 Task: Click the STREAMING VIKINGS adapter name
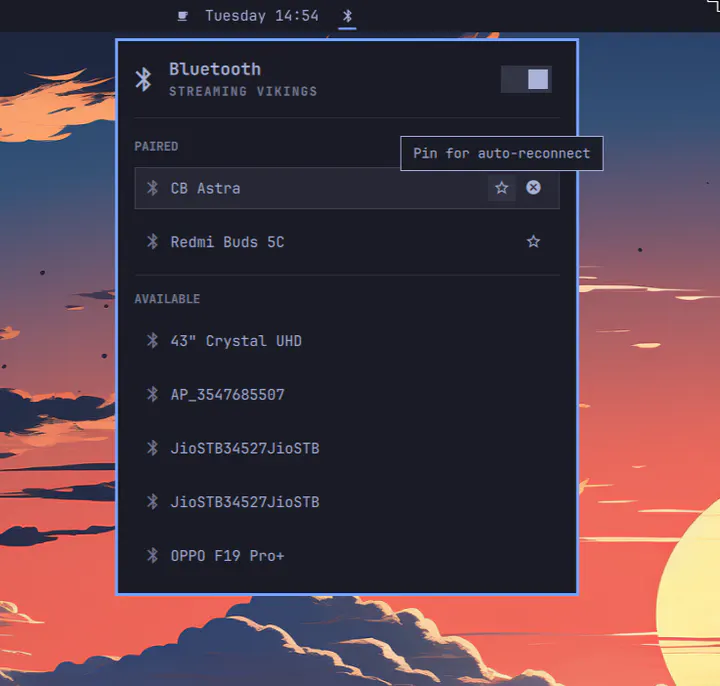(243, 91)
